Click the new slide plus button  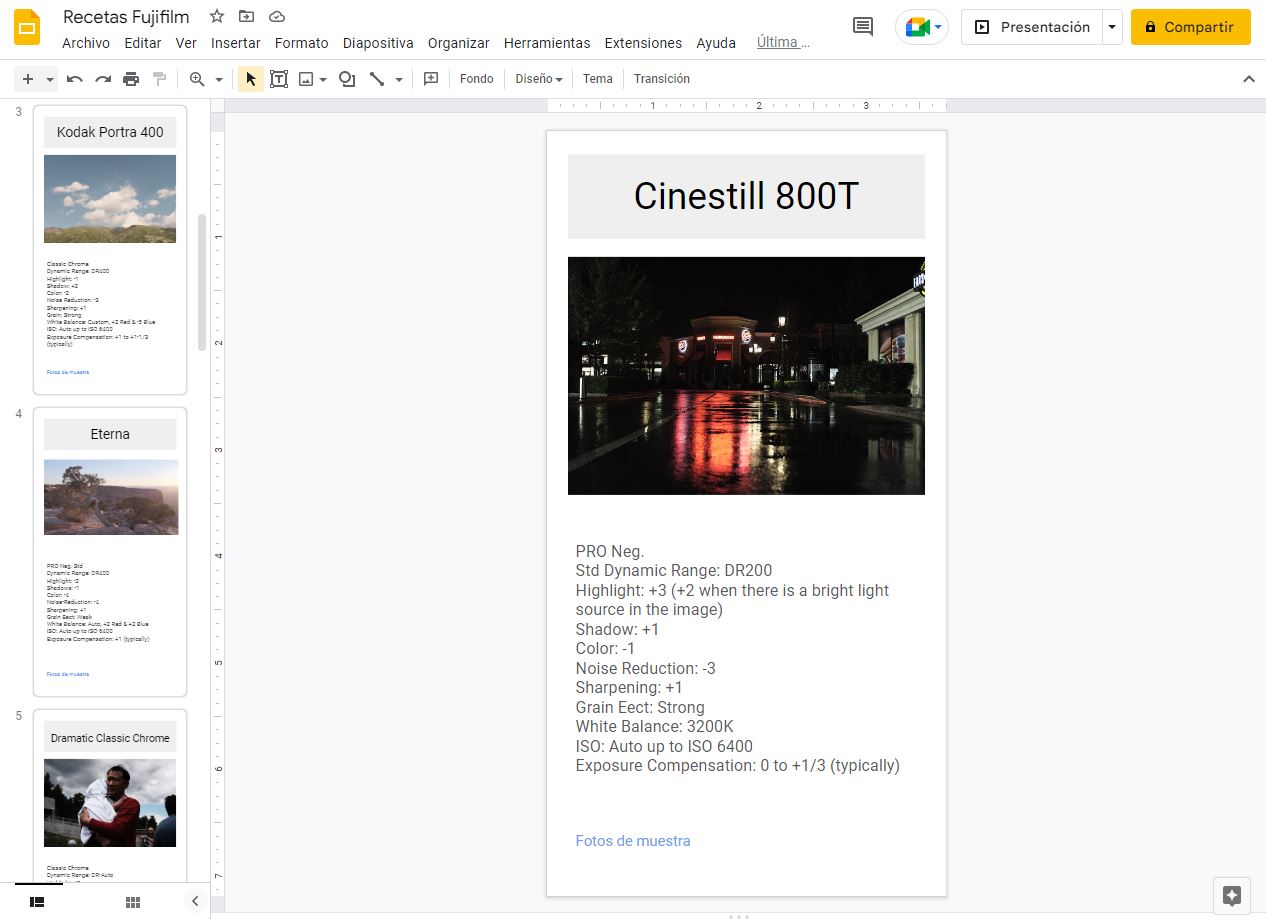(x=28, y=79)
